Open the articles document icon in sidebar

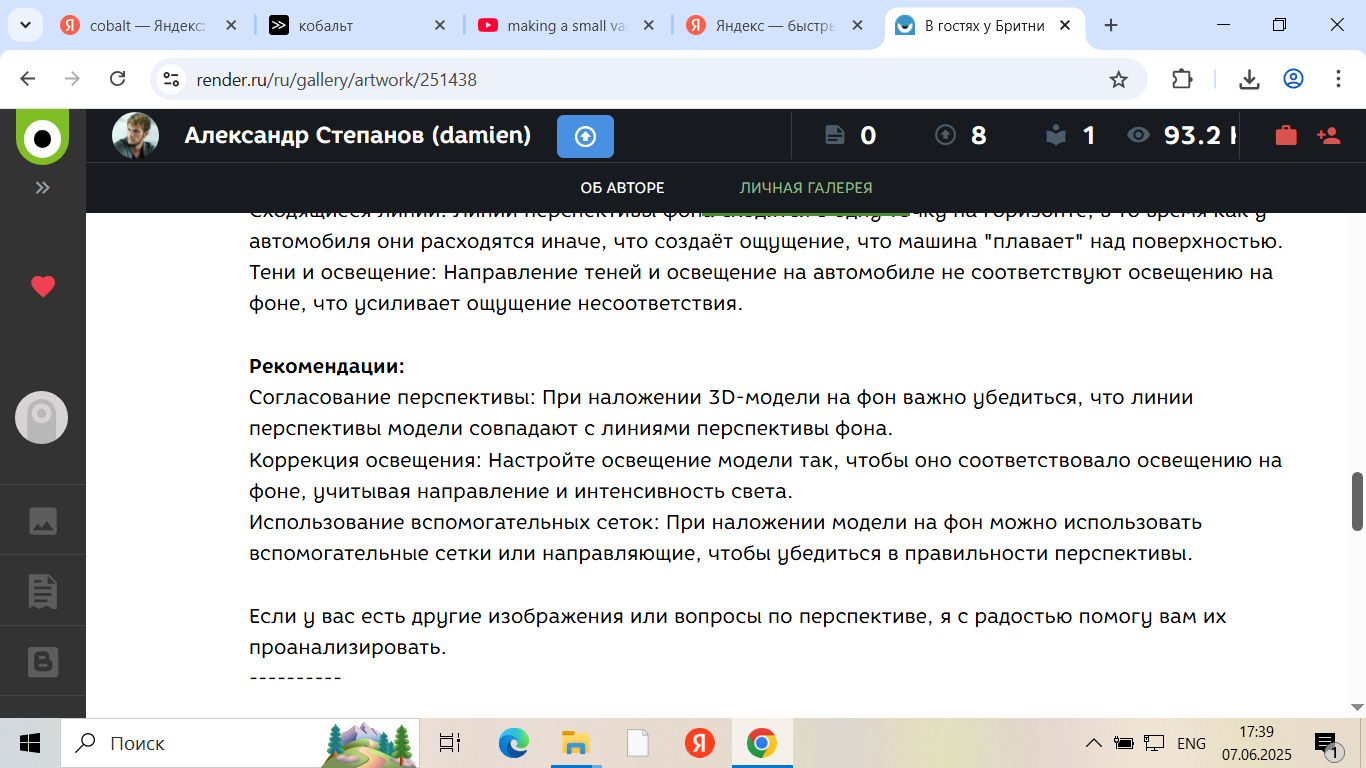click(42, 591)
